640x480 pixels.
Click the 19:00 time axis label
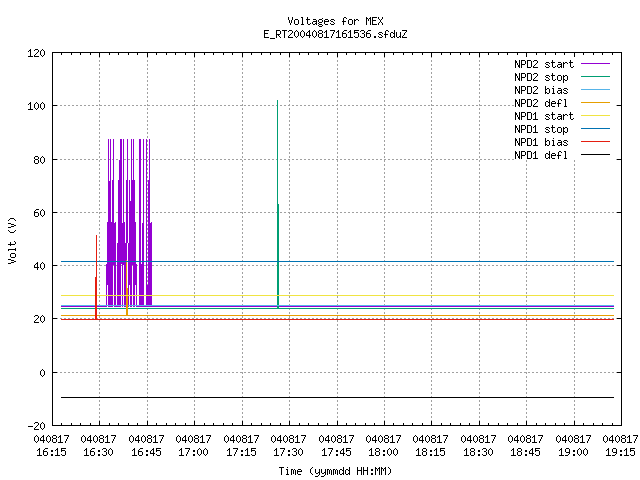(x=573, y=452)
